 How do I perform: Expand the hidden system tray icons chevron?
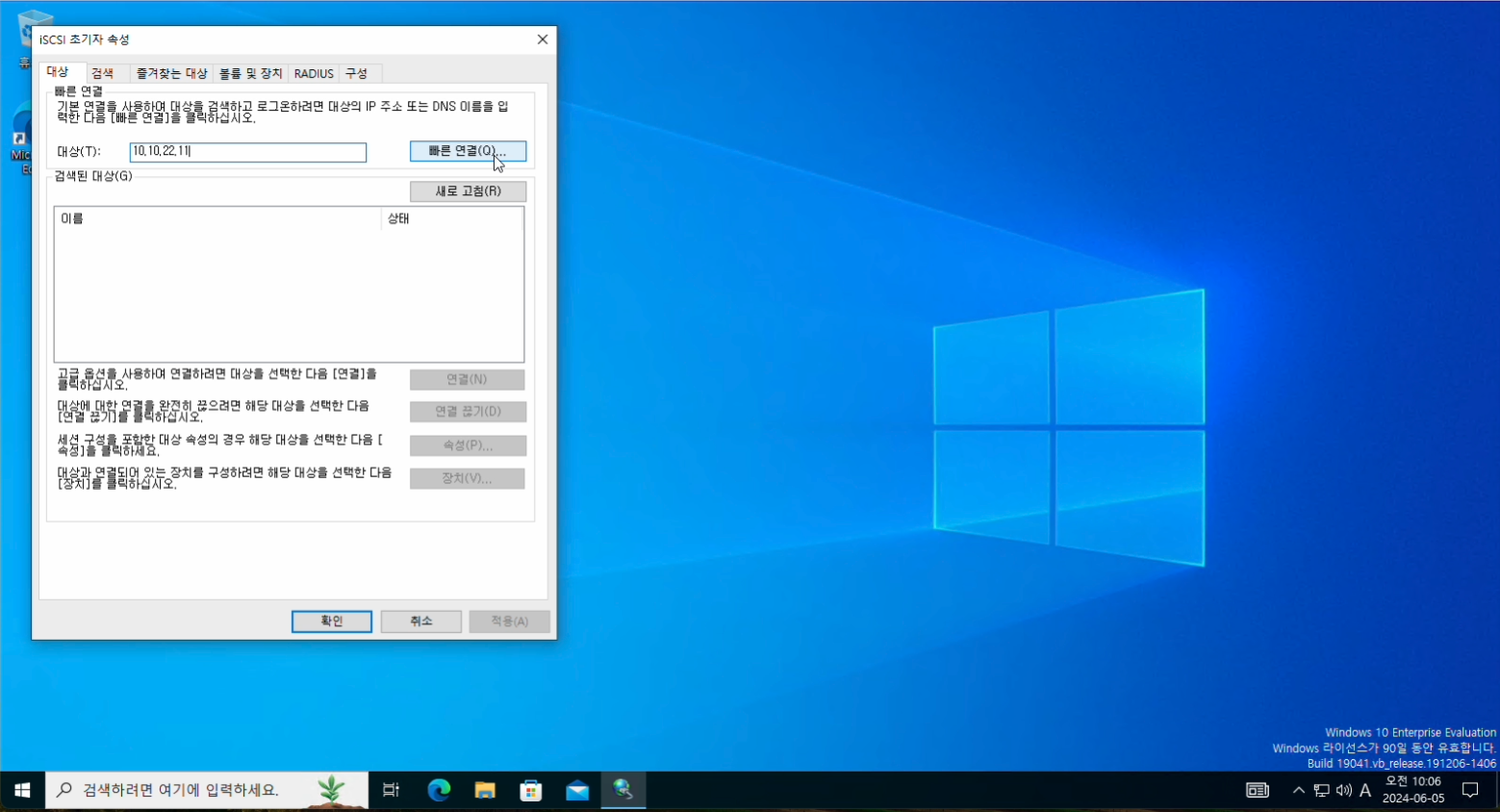[1299, 790]
